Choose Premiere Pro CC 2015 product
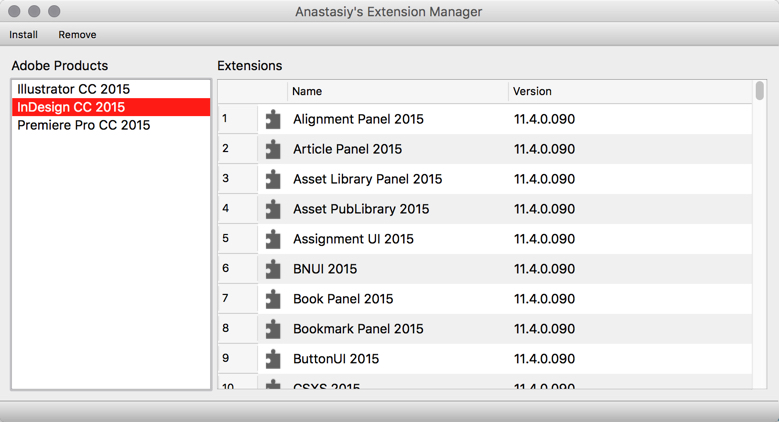This screenshot has width=779, height=422. point(111,125)
